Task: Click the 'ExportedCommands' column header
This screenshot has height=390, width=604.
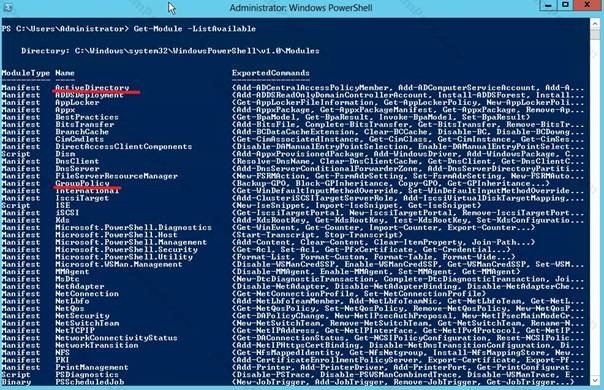Action: click(270, 73)
